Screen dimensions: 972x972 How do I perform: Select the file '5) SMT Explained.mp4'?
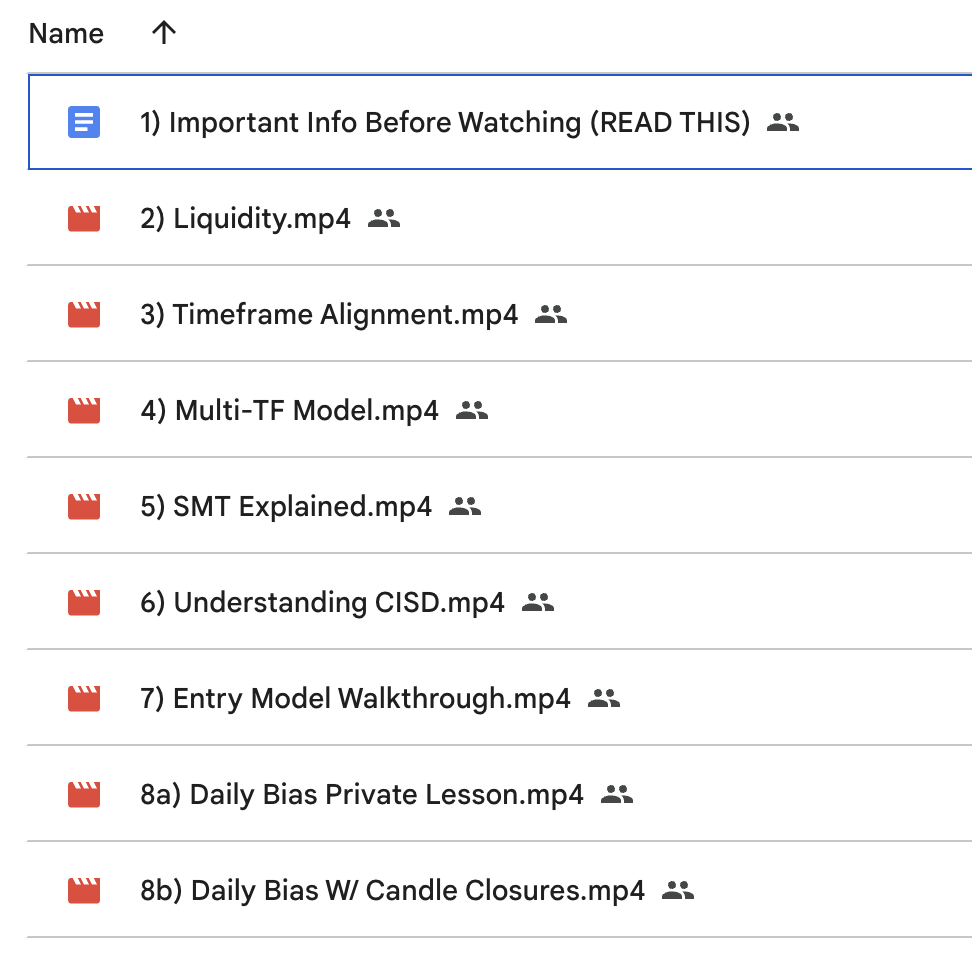point(286,507)
